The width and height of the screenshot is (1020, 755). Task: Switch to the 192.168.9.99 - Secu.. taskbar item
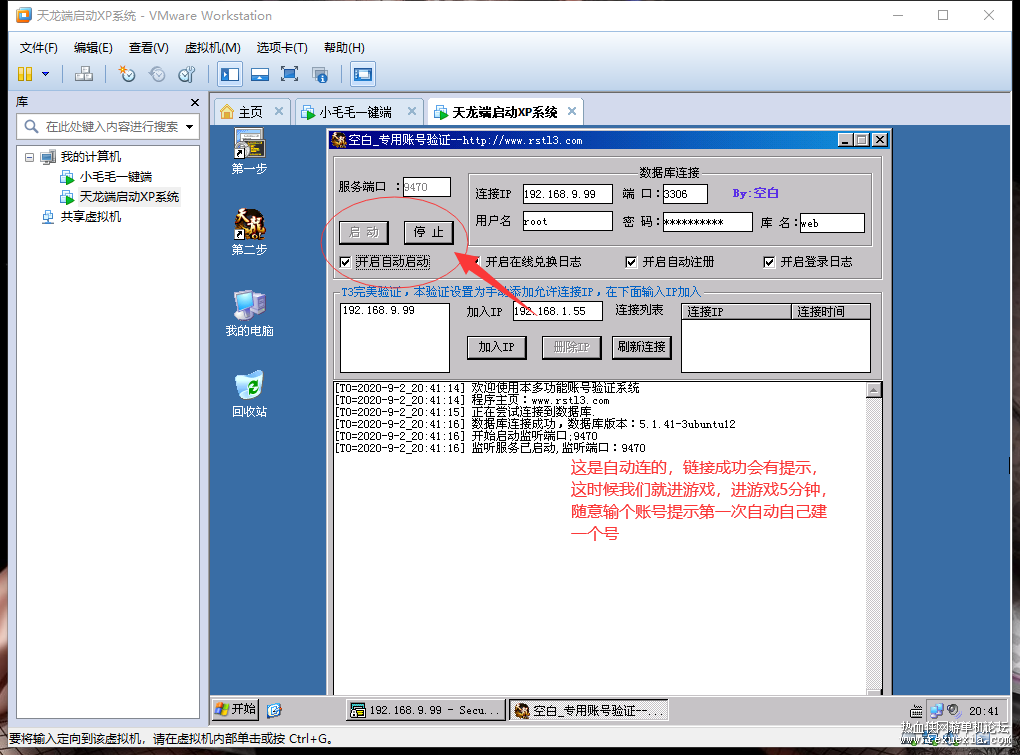point(425,710)
